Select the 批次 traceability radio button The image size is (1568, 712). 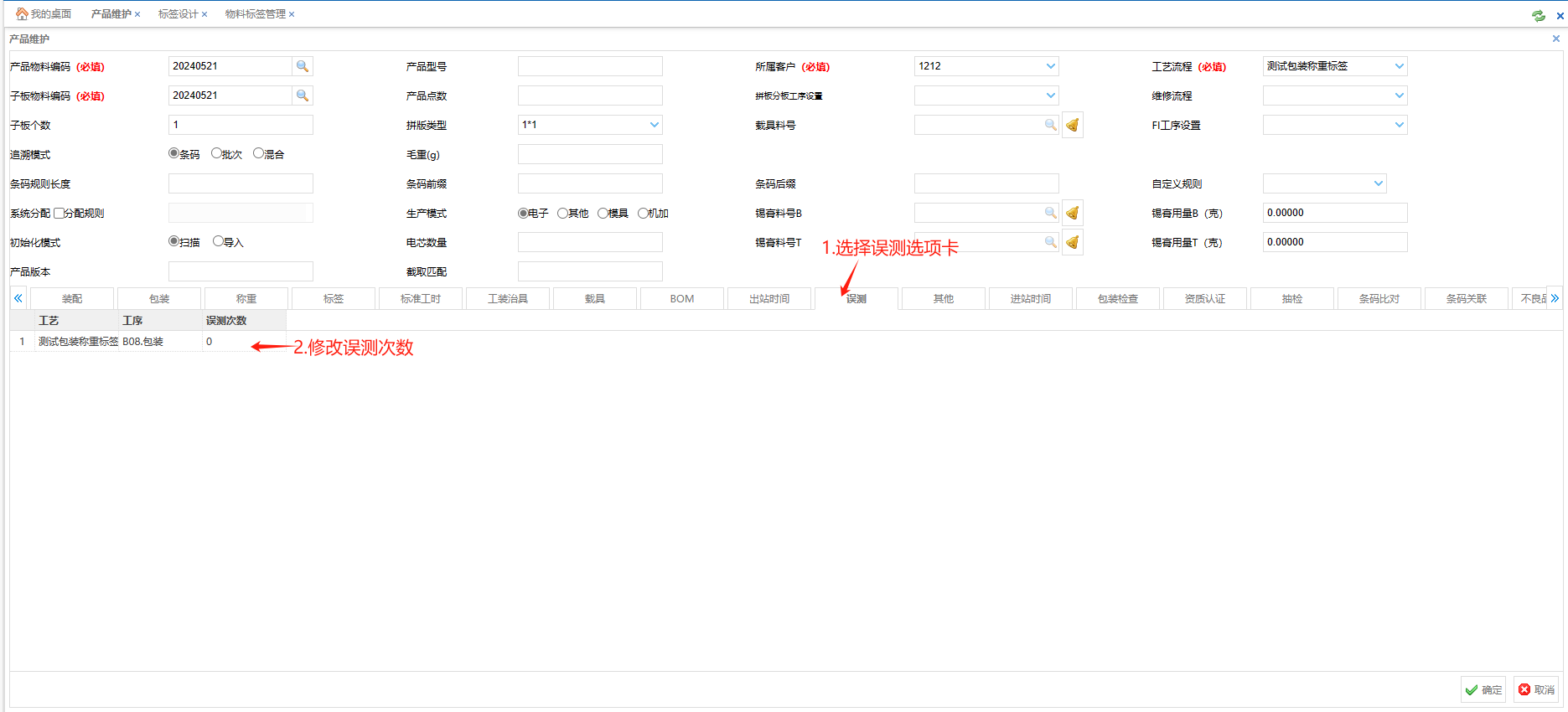[x=217, y=153]
